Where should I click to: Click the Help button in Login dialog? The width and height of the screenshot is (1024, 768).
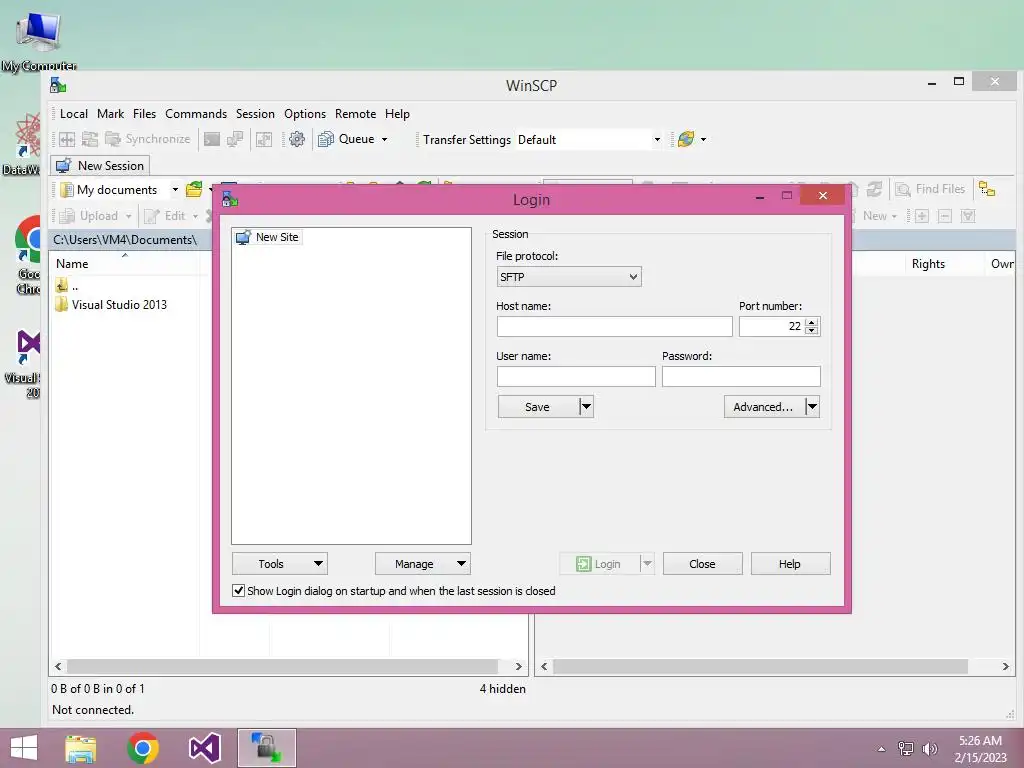[790, 564]
